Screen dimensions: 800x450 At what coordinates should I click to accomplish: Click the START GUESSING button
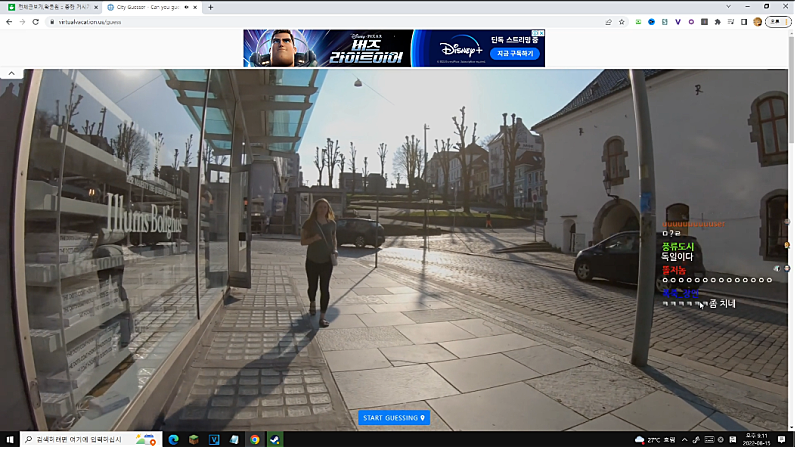(394, 418)
